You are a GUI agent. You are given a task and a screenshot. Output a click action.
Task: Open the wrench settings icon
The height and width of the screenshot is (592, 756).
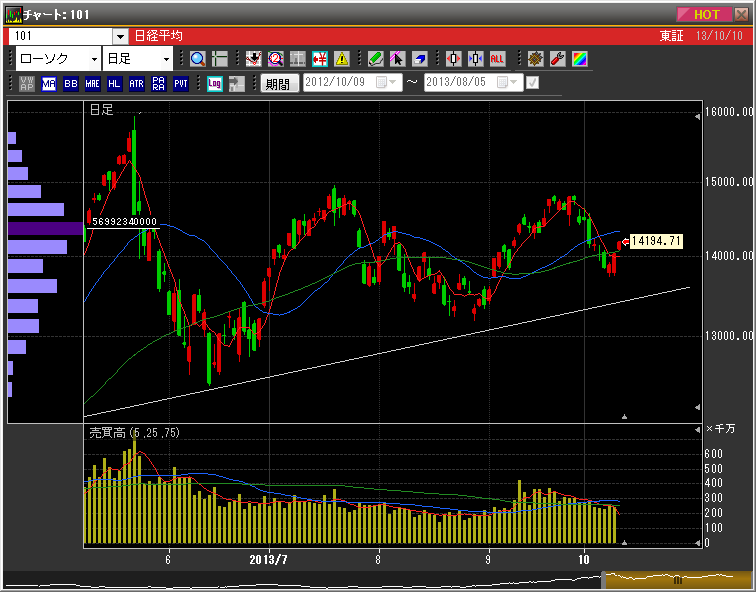point(557,59)
